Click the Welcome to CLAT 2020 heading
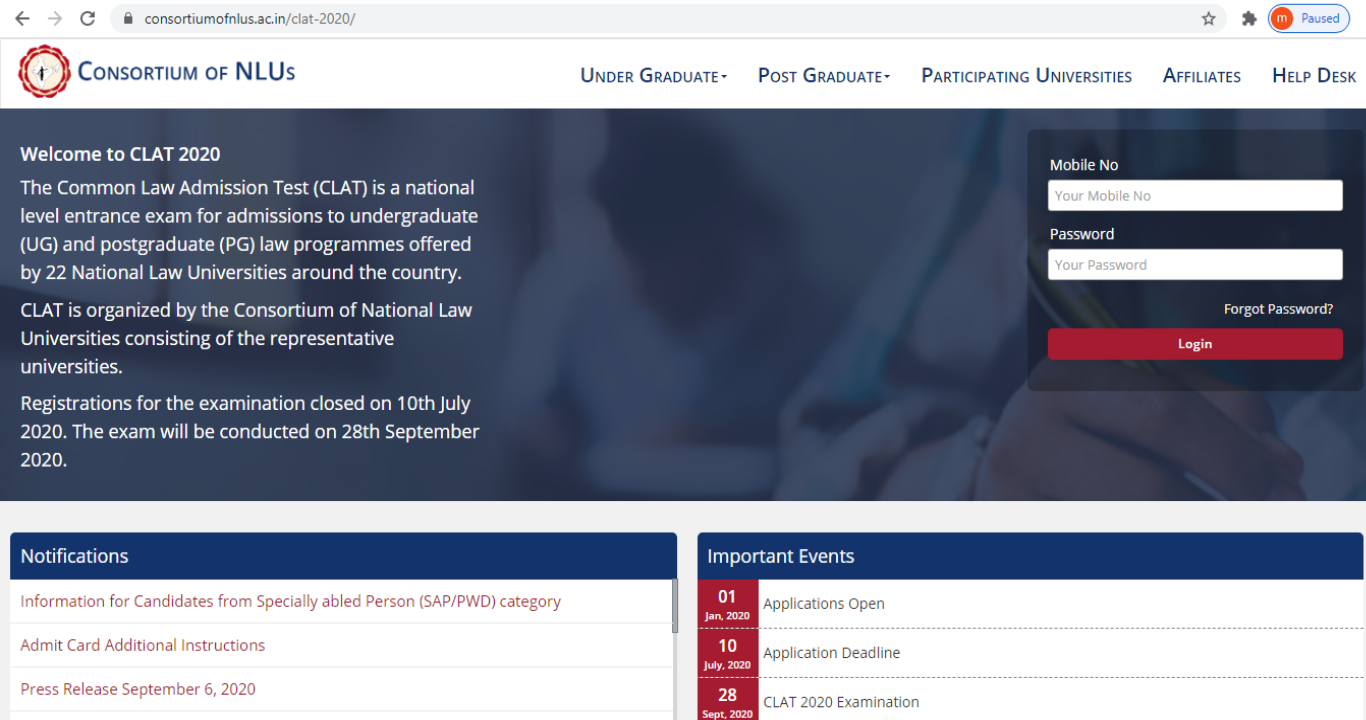The image size is (1366, 720). click(x=120, y=154)
